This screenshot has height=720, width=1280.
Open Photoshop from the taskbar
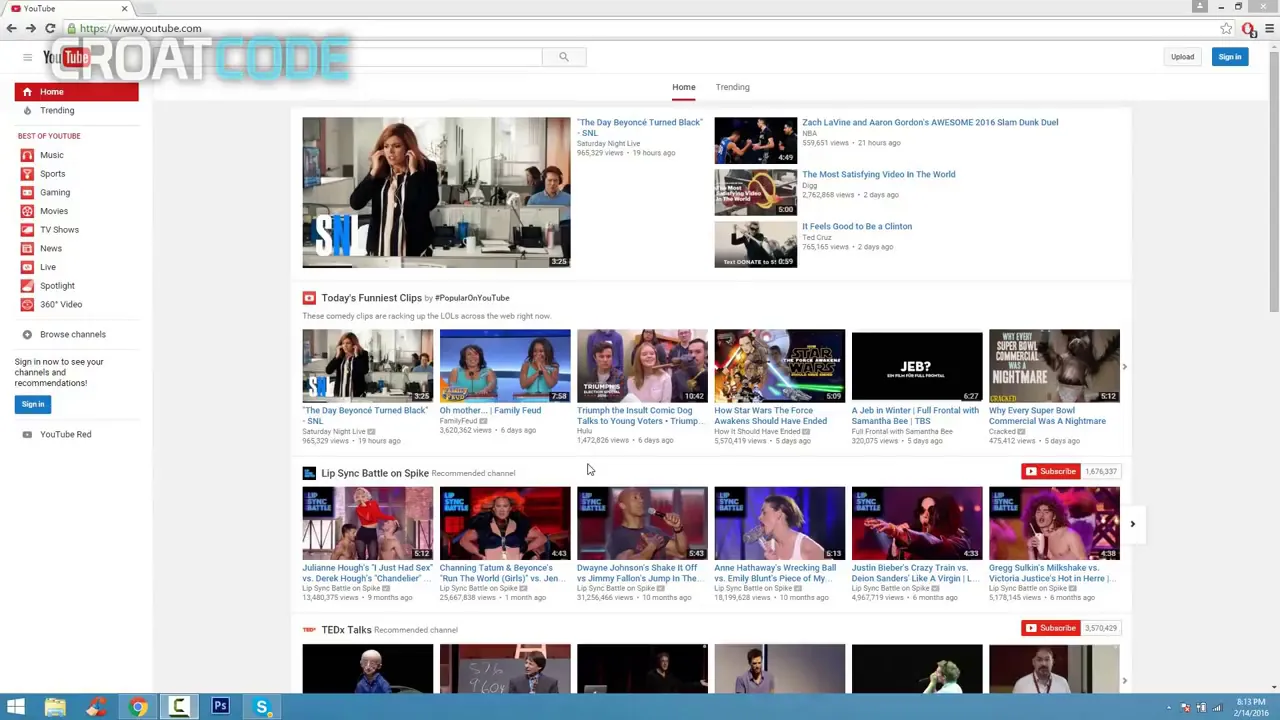tap(220, 707)
